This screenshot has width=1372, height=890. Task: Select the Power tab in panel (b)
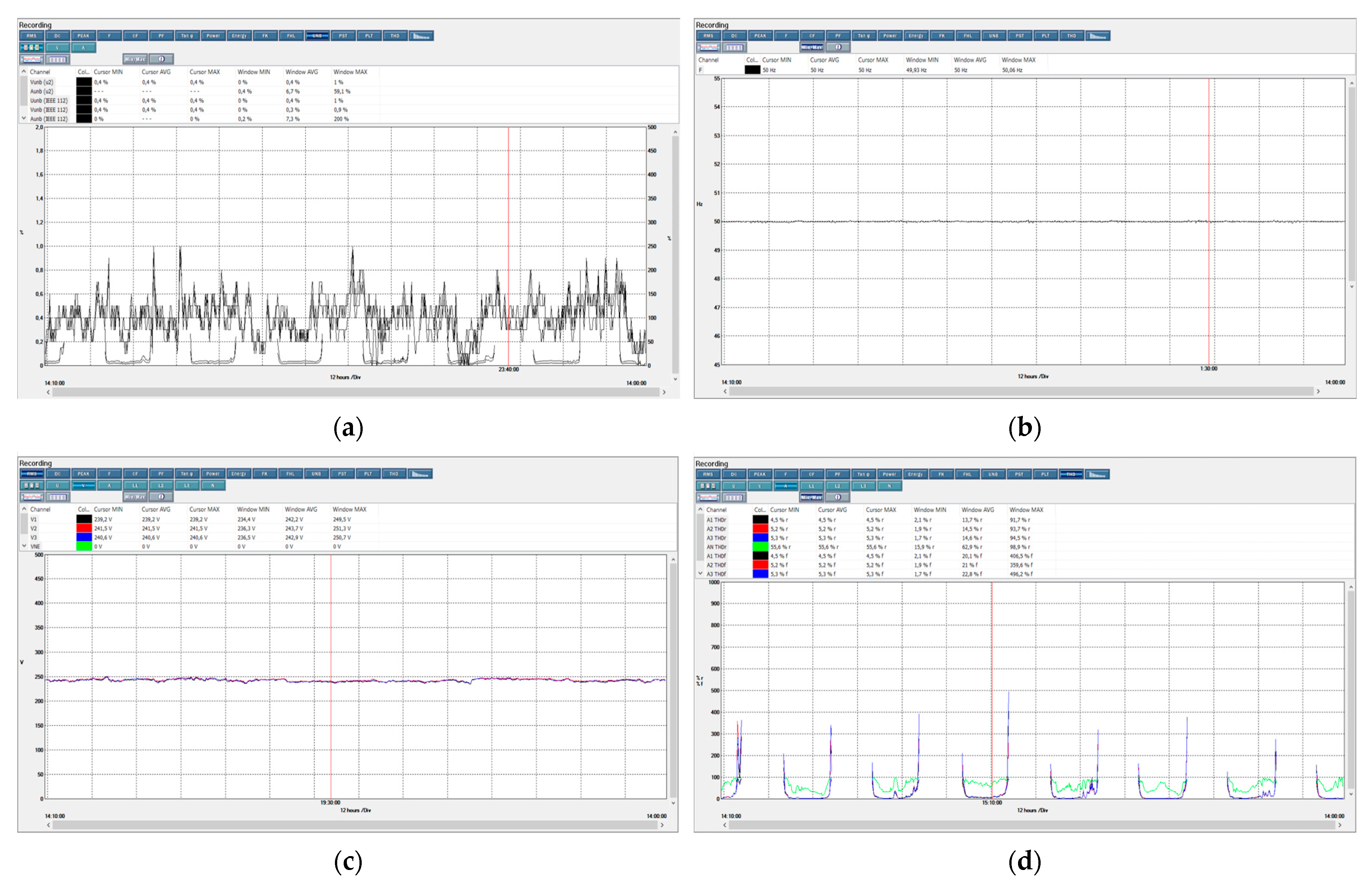(890, 36)
